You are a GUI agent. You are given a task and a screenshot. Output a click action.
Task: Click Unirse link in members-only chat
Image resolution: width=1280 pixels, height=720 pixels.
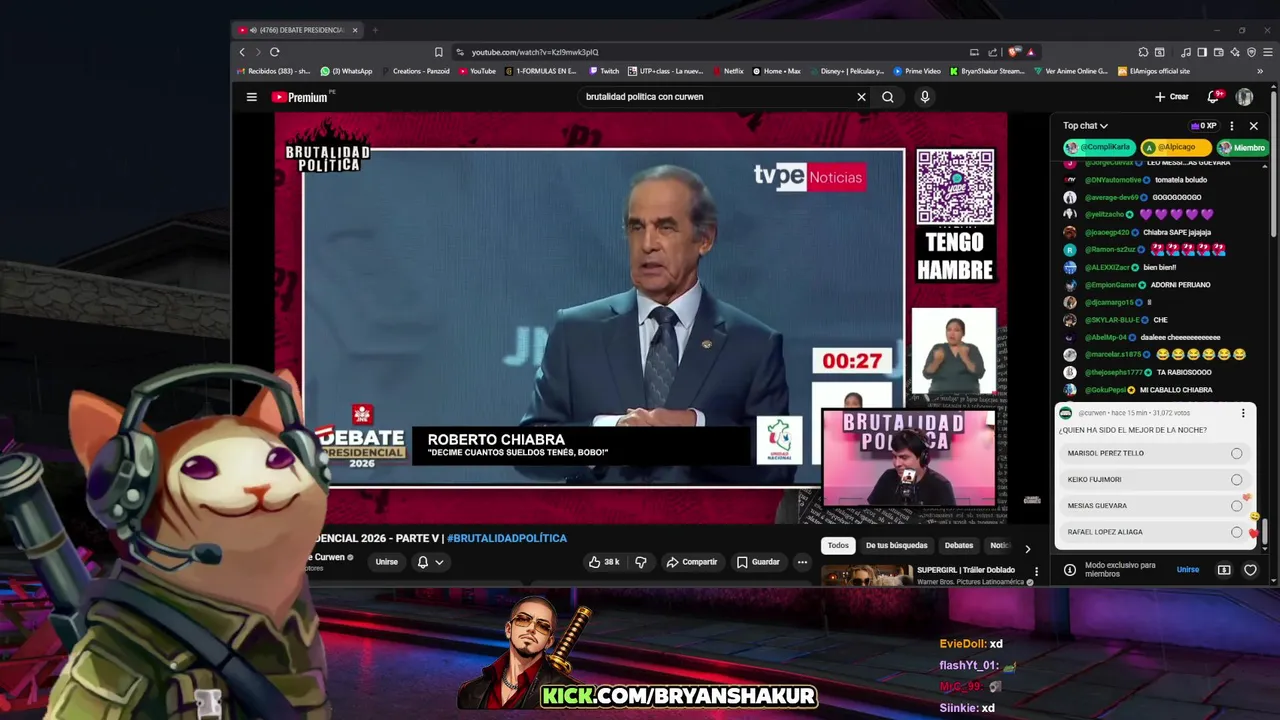click(1188, 570)
